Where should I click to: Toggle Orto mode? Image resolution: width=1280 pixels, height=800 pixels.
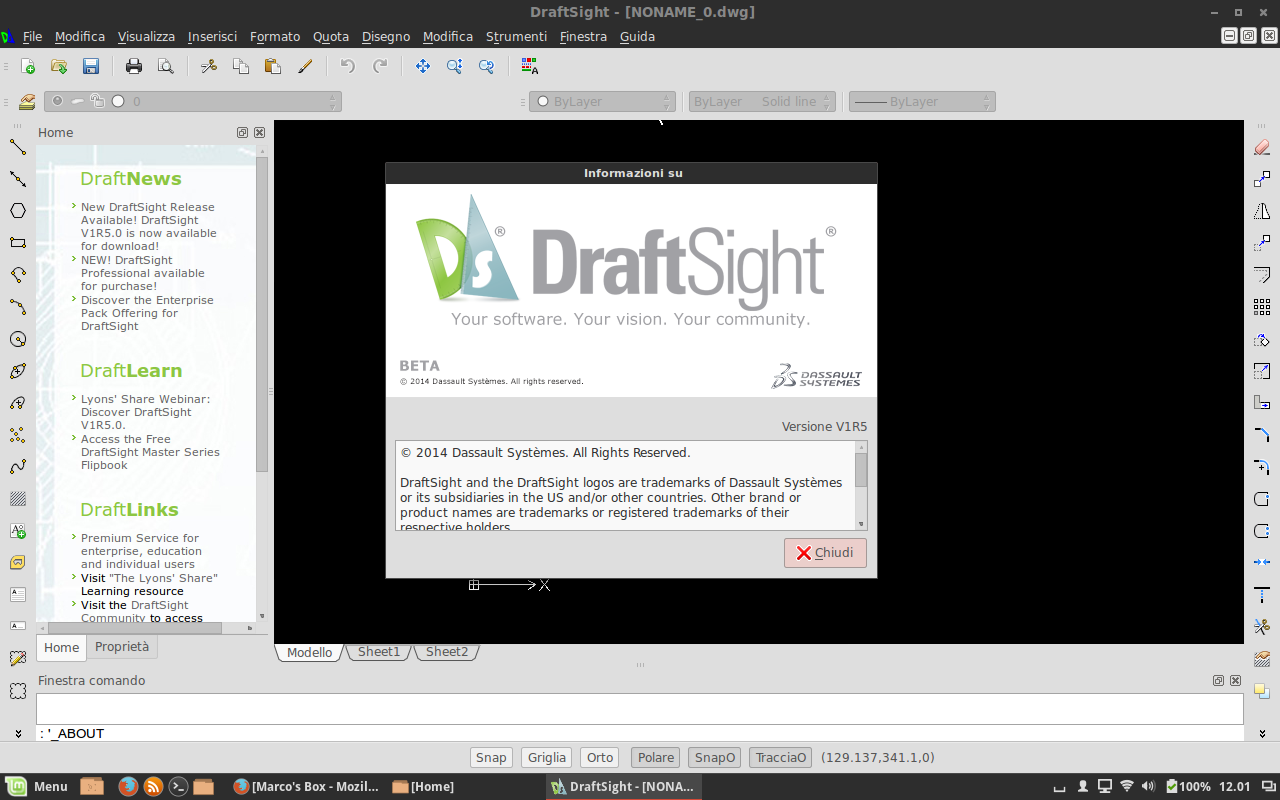[600, 758]
